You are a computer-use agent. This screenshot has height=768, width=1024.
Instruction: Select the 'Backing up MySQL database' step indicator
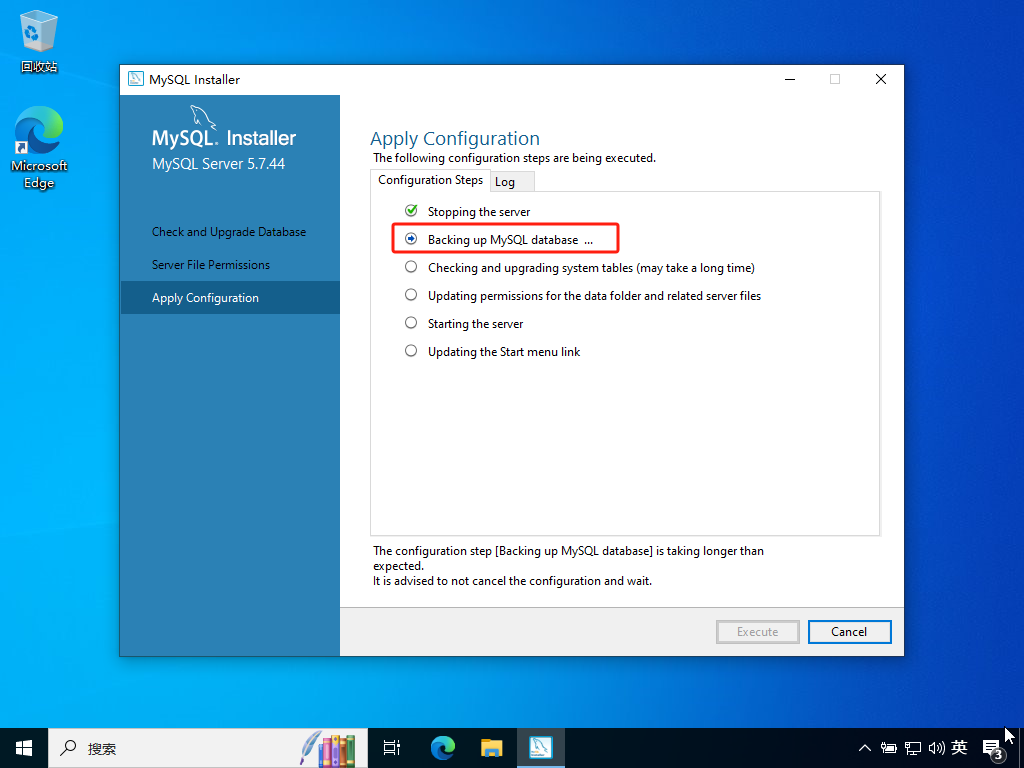pos(411,239)
